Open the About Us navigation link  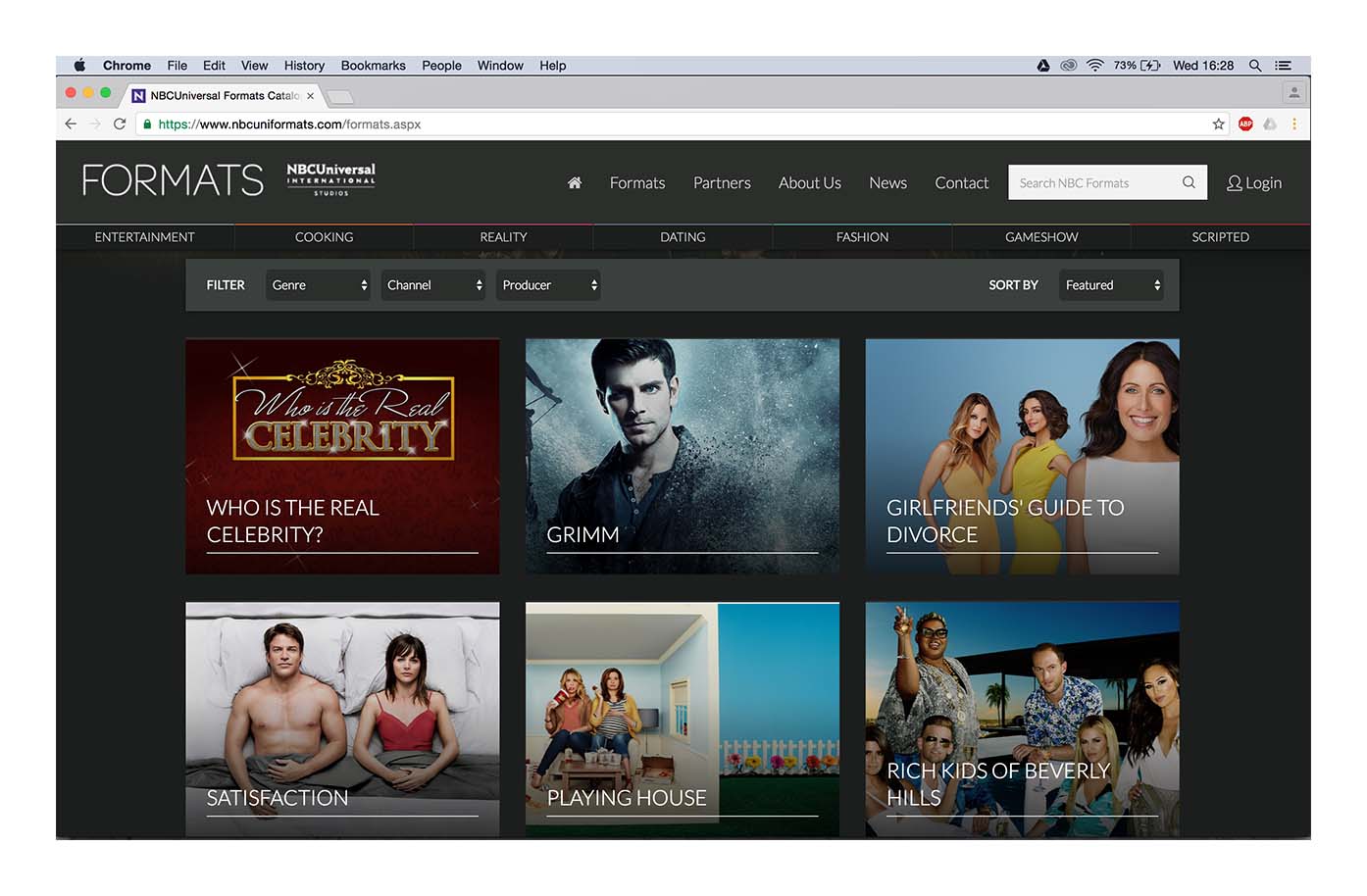[x=810, y=183]
